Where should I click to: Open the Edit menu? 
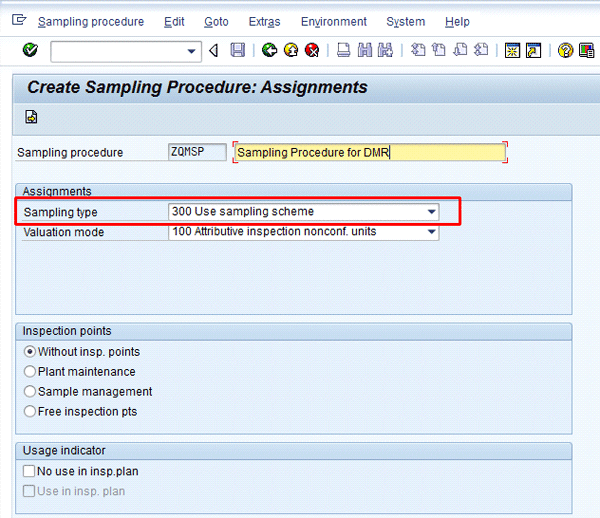pyautogui.click(x=174, y=22)
